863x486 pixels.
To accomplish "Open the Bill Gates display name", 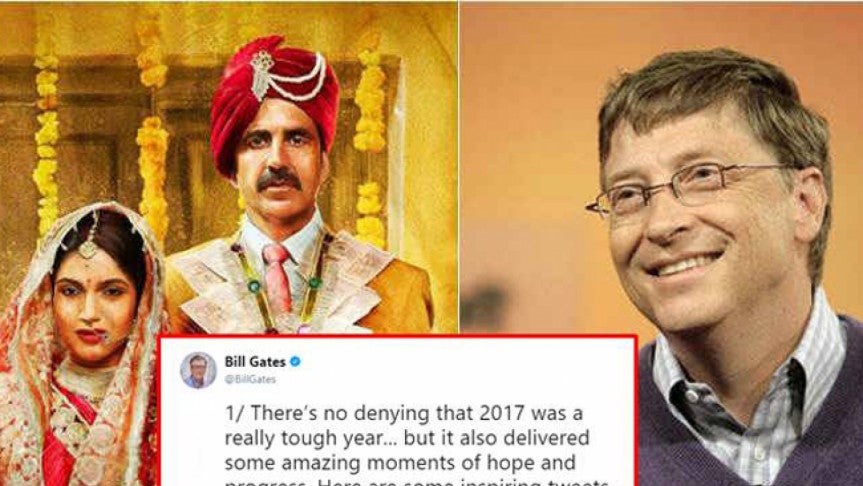I will [x=255, y=362].
